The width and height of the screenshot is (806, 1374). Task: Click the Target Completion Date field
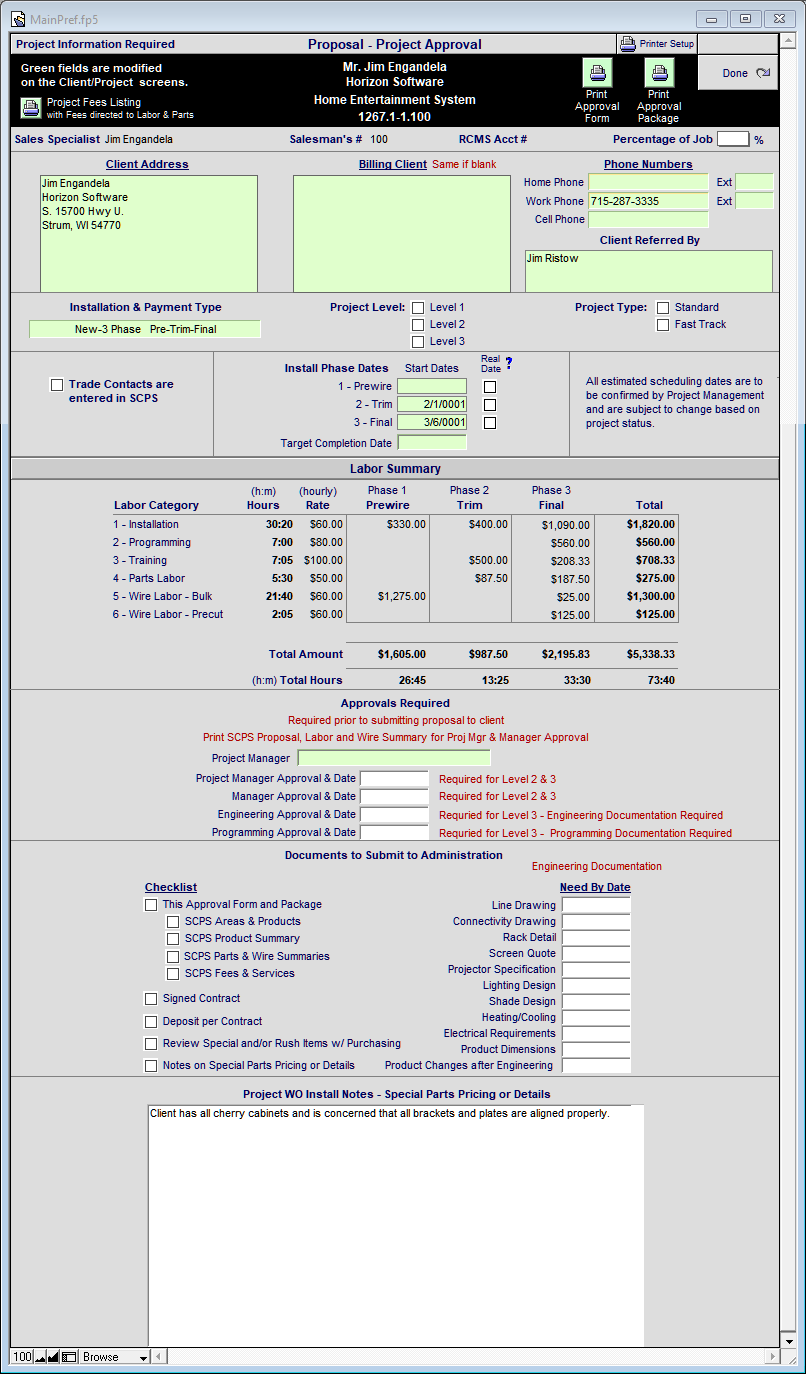pyautogui.click(x=432, y=443)
